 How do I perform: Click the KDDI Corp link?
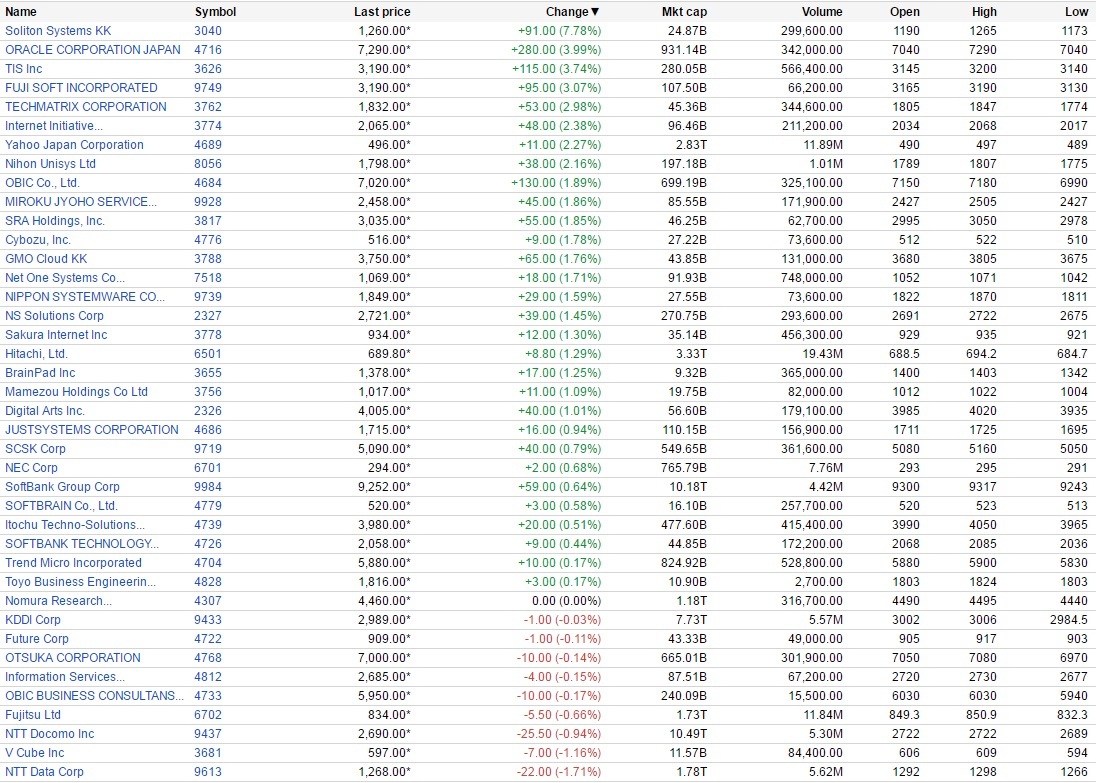coord(33,620)
